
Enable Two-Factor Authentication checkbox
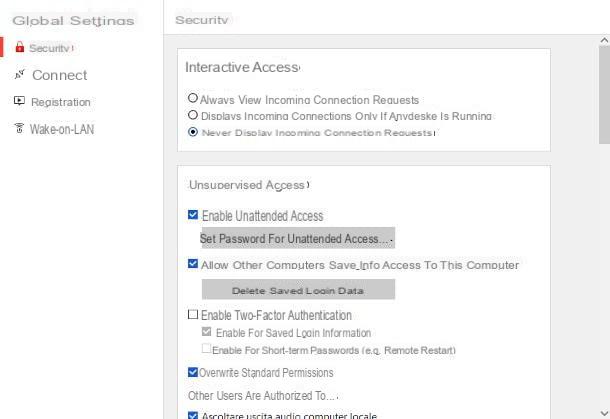coord(193,314)
